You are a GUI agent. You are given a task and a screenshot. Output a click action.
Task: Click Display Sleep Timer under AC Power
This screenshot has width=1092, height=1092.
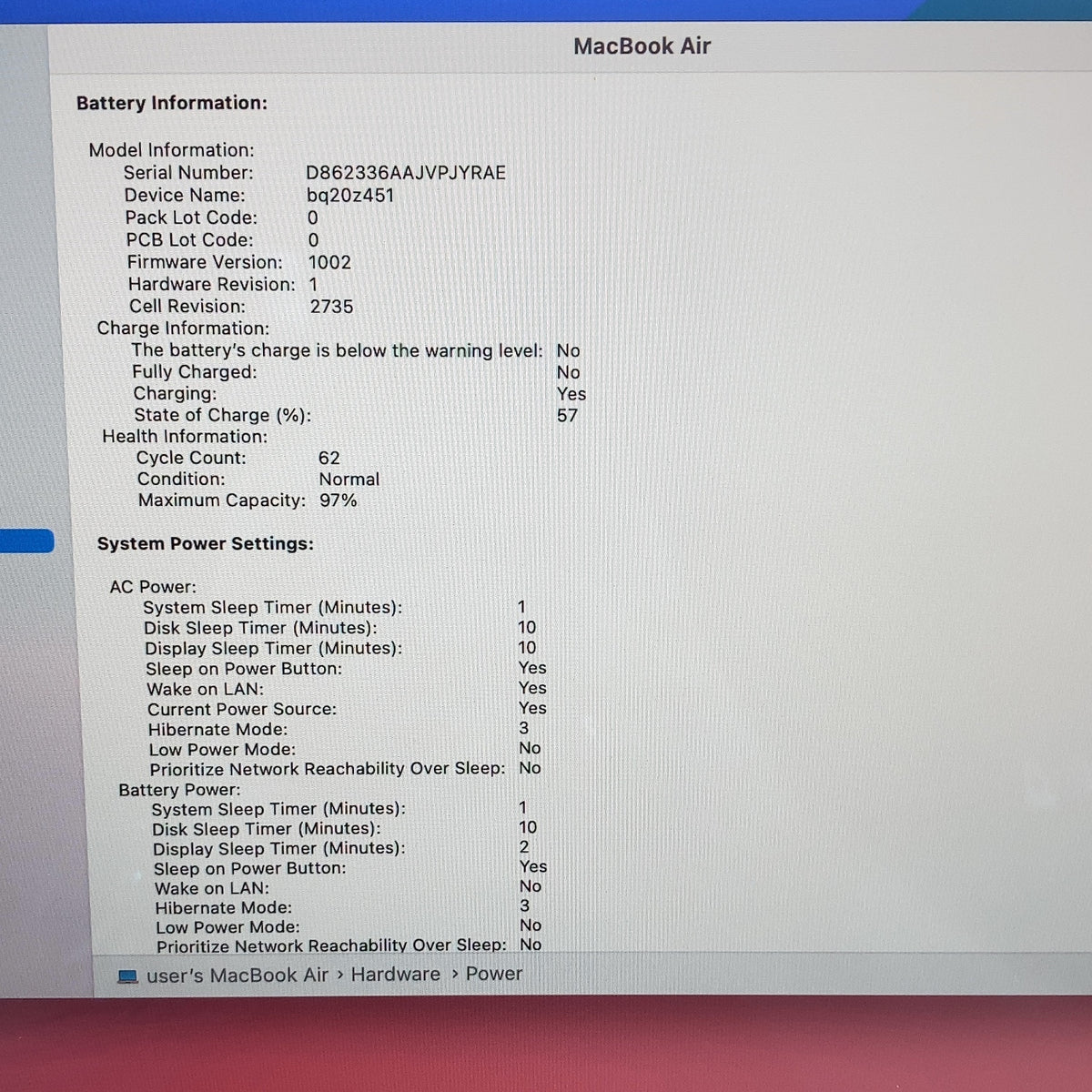tap(274, 648)
